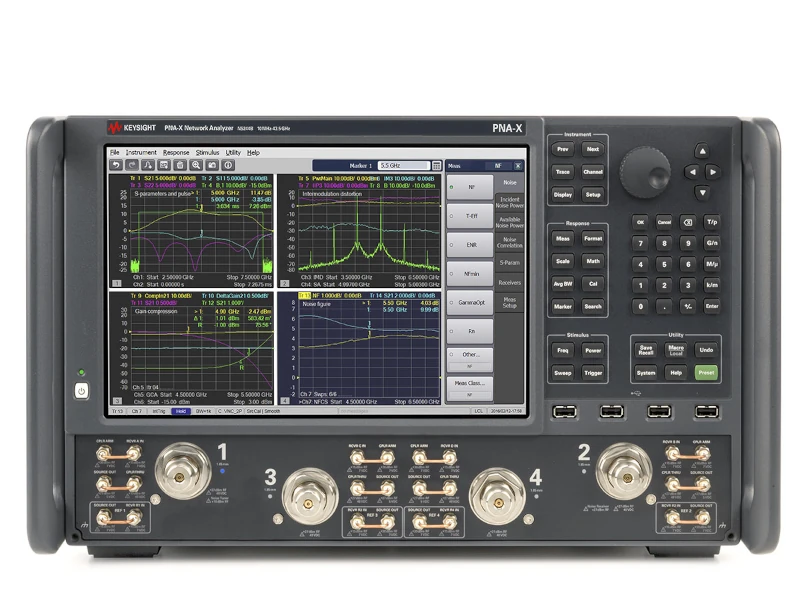This screenshot has height=600, width=800.
Task: Switch to Receivers softkey tab
Action: [x=510, y=283]
